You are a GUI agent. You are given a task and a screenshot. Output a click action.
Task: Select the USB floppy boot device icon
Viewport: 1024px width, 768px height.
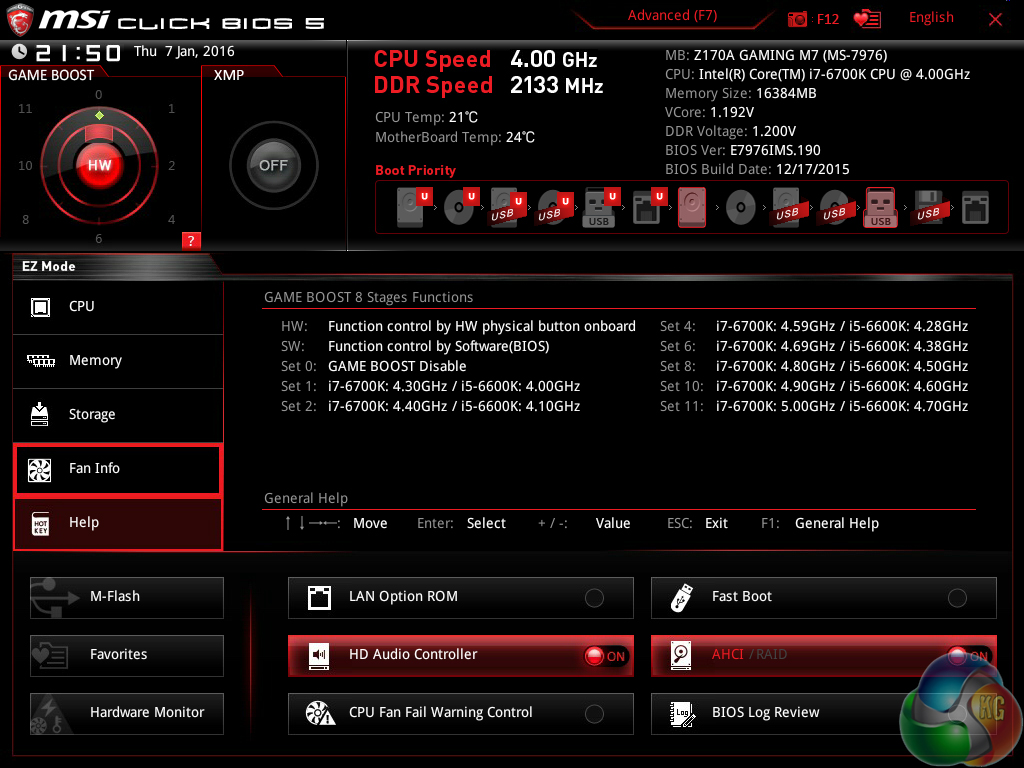(928, 208)
